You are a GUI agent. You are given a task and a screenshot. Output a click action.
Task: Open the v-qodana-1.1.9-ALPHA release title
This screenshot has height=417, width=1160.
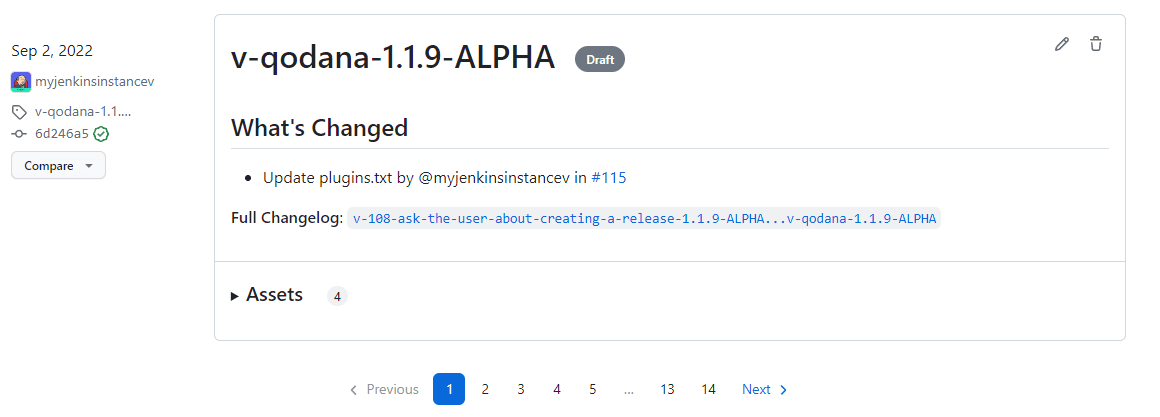point(392,58)
